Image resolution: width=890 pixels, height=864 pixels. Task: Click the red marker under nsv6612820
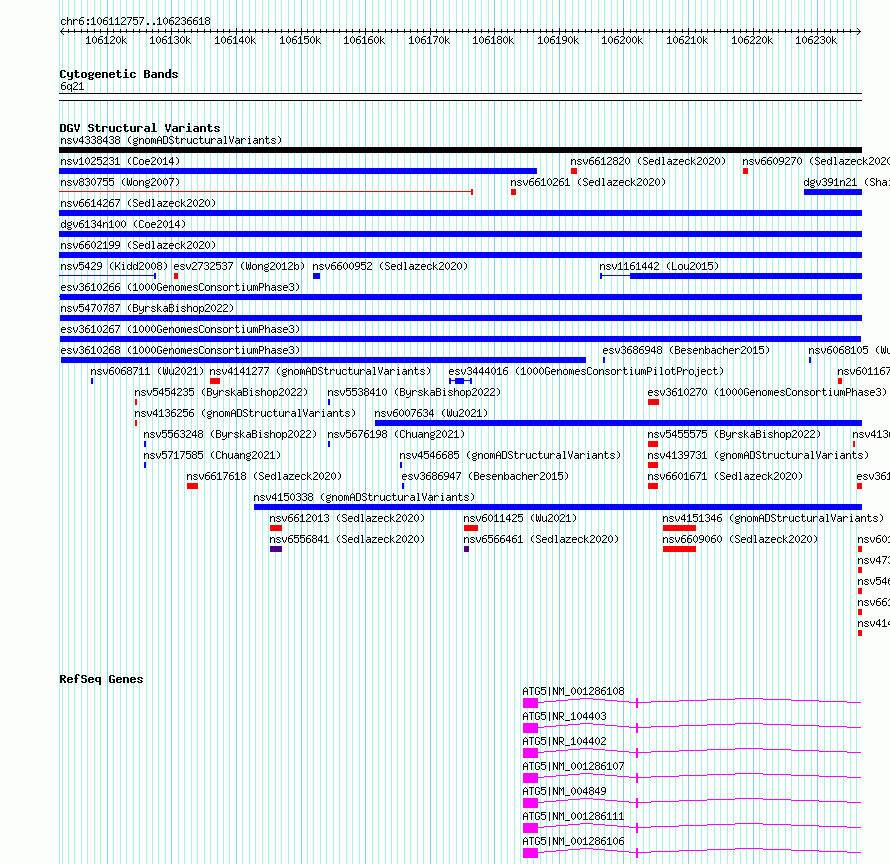pyautogui.click(x=574, y=171)
